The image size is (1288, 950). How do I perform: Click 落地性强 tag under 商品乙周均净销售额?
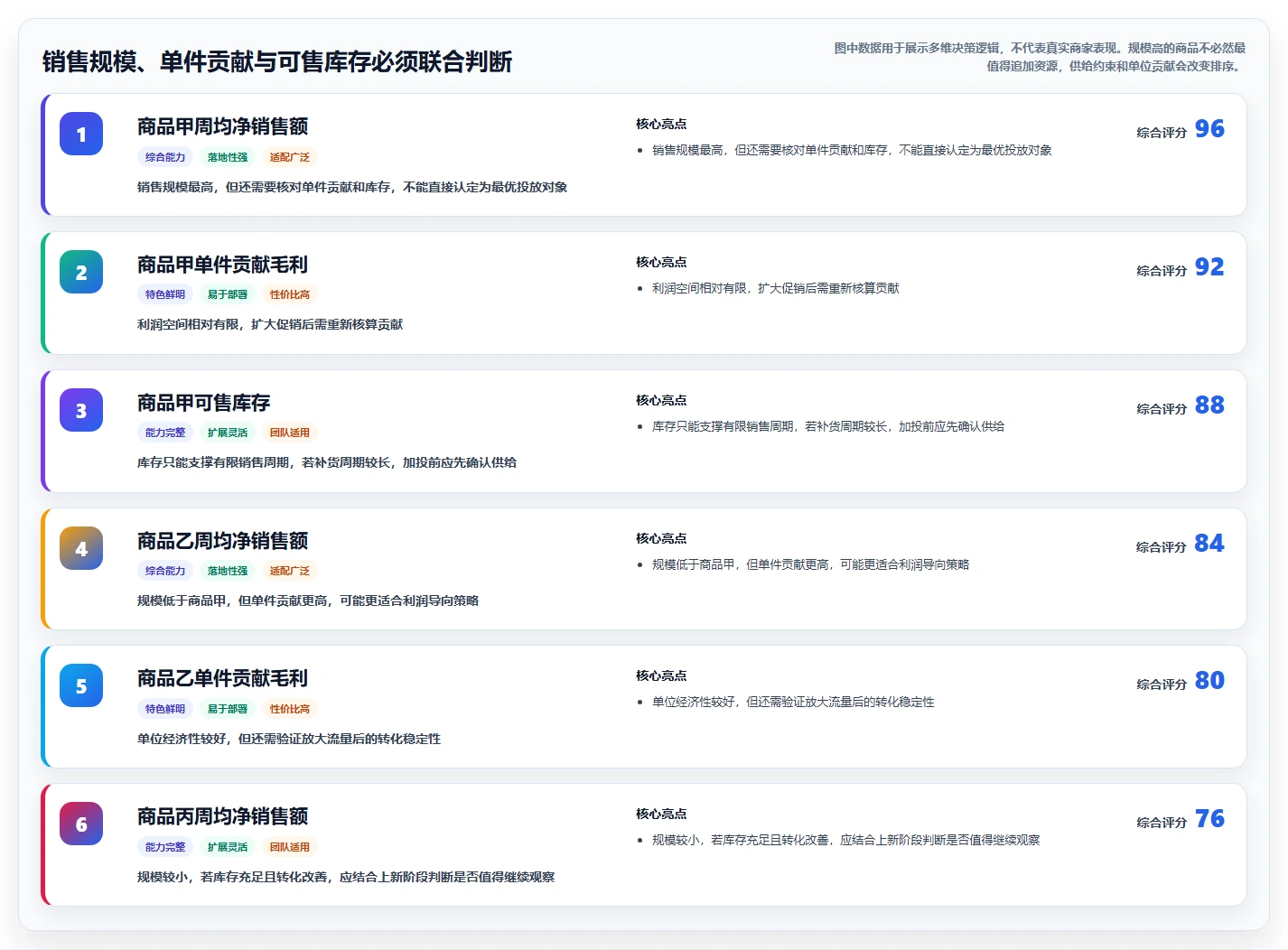click(x=228, y=571)
